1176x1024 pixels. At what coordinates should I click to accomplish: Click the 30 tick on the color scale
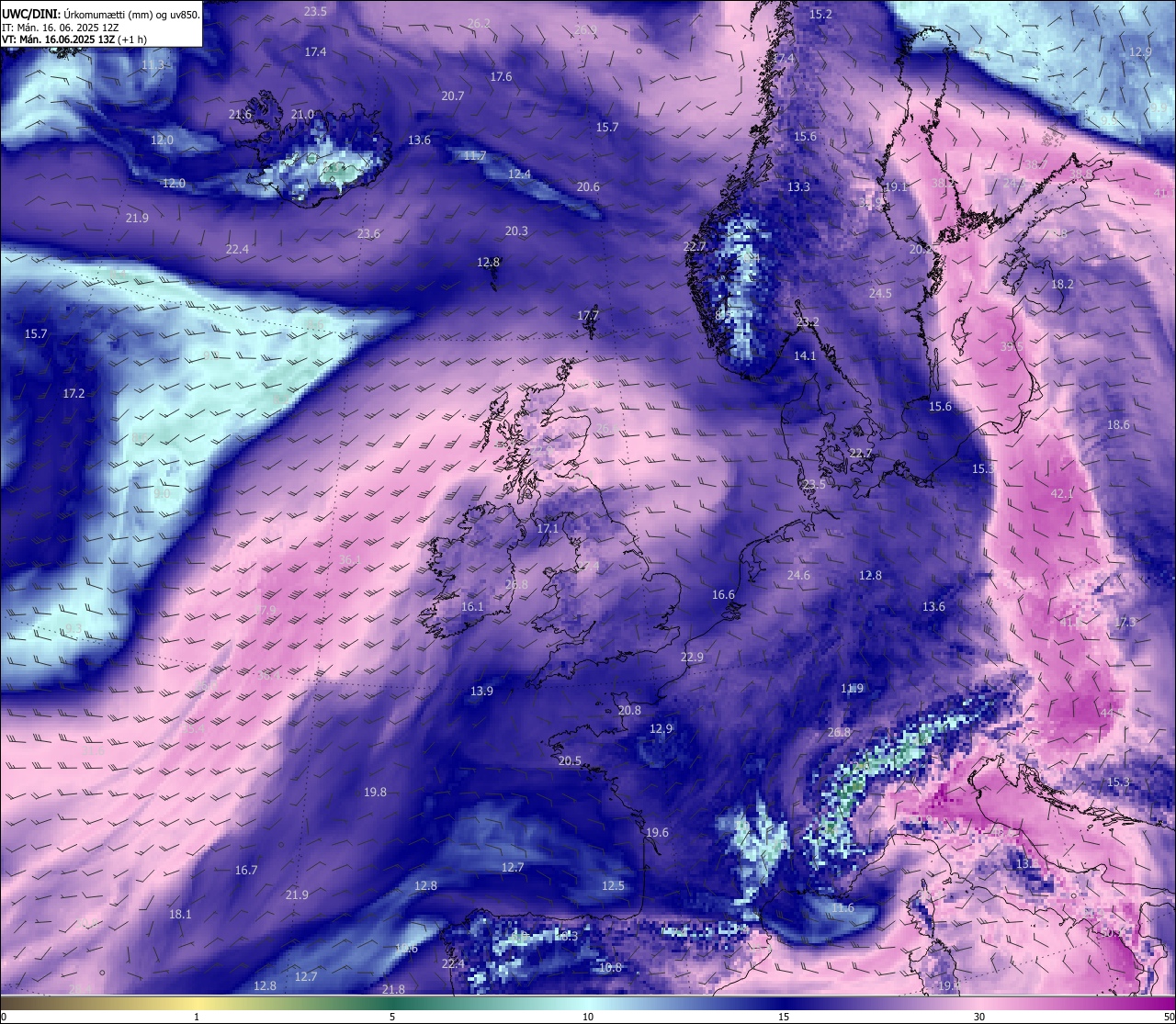979,1017
